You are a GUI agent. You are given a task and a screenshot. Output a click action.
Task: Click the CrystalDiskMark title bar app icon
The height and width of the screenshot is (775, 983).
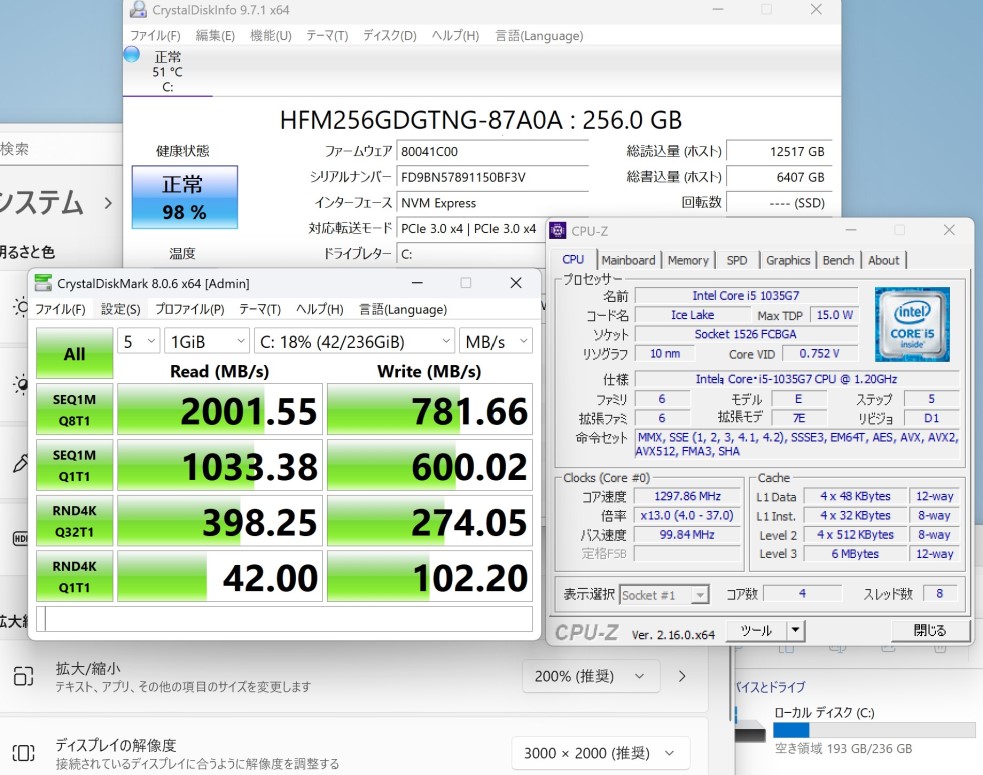pos(43,283)
